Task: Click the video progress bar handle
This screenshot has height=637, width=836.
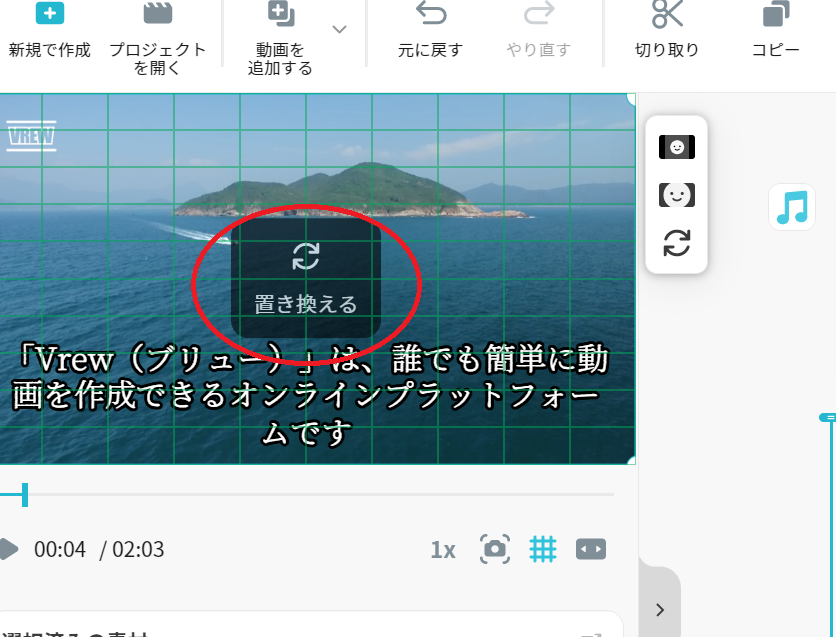Action: click(x=25, y=495)
